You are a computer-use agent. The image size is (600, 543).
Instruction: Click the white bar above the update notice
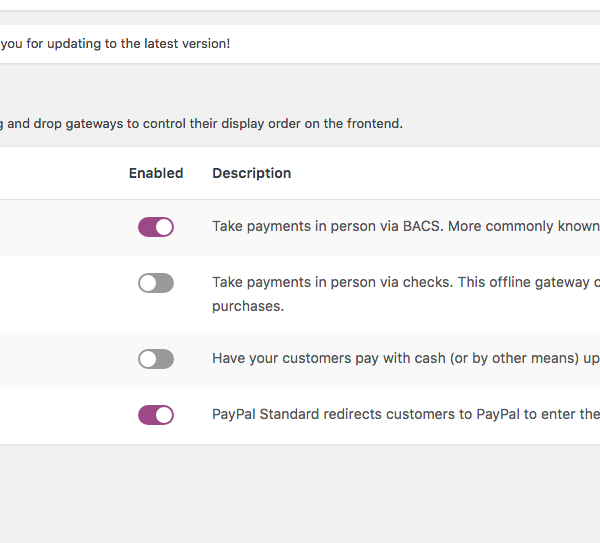click(x=300, y=5)
